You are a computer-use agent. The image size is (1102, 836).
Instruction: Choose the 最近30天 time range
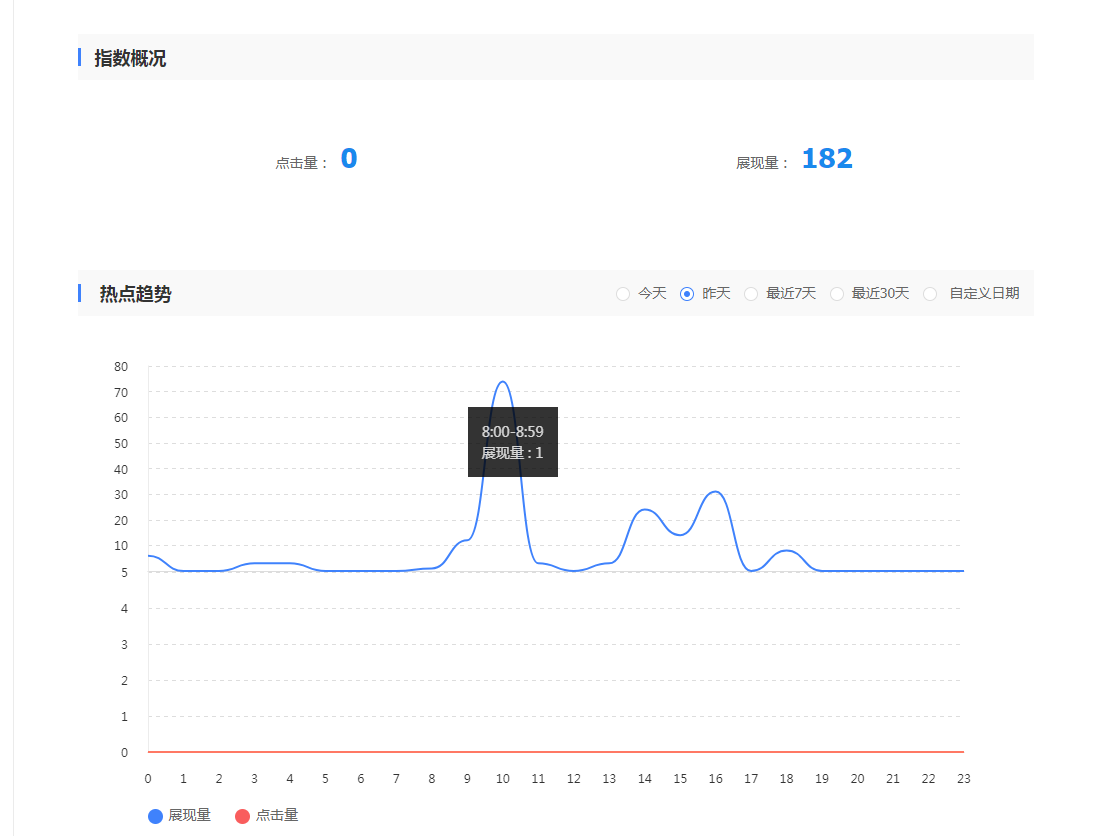(837, 294)
